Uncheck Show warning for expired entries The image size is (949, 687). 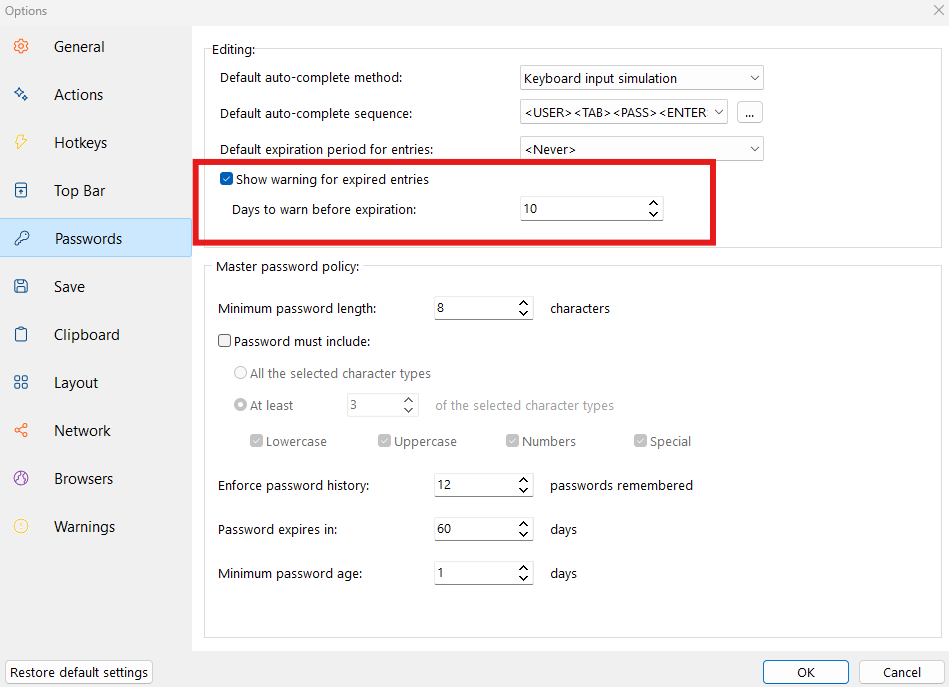point(226,179)
